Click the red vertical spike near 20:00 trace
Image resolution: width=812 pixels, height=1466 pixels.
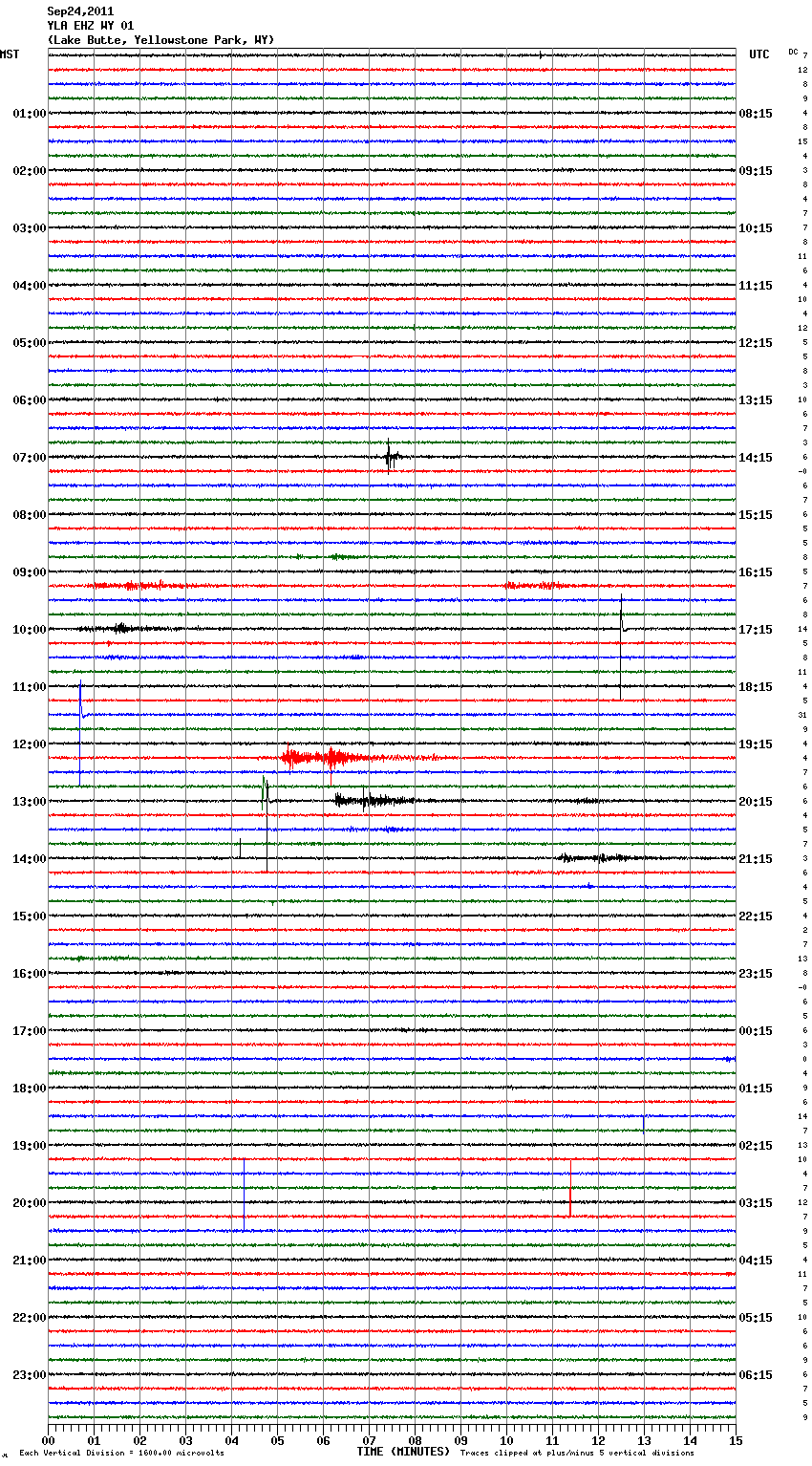click(x=570, y=1189)
